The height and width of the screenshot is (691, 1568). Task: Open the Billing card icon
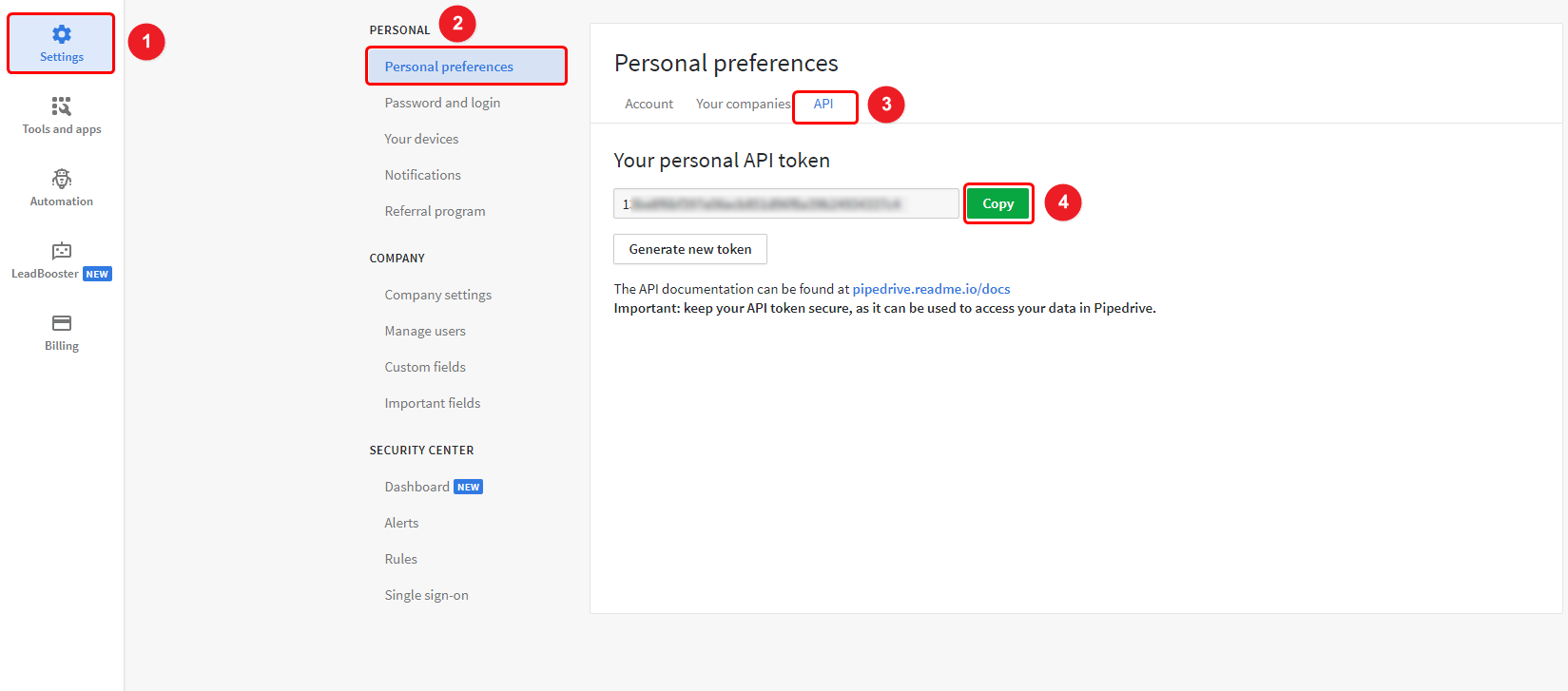tap(62, 323)
